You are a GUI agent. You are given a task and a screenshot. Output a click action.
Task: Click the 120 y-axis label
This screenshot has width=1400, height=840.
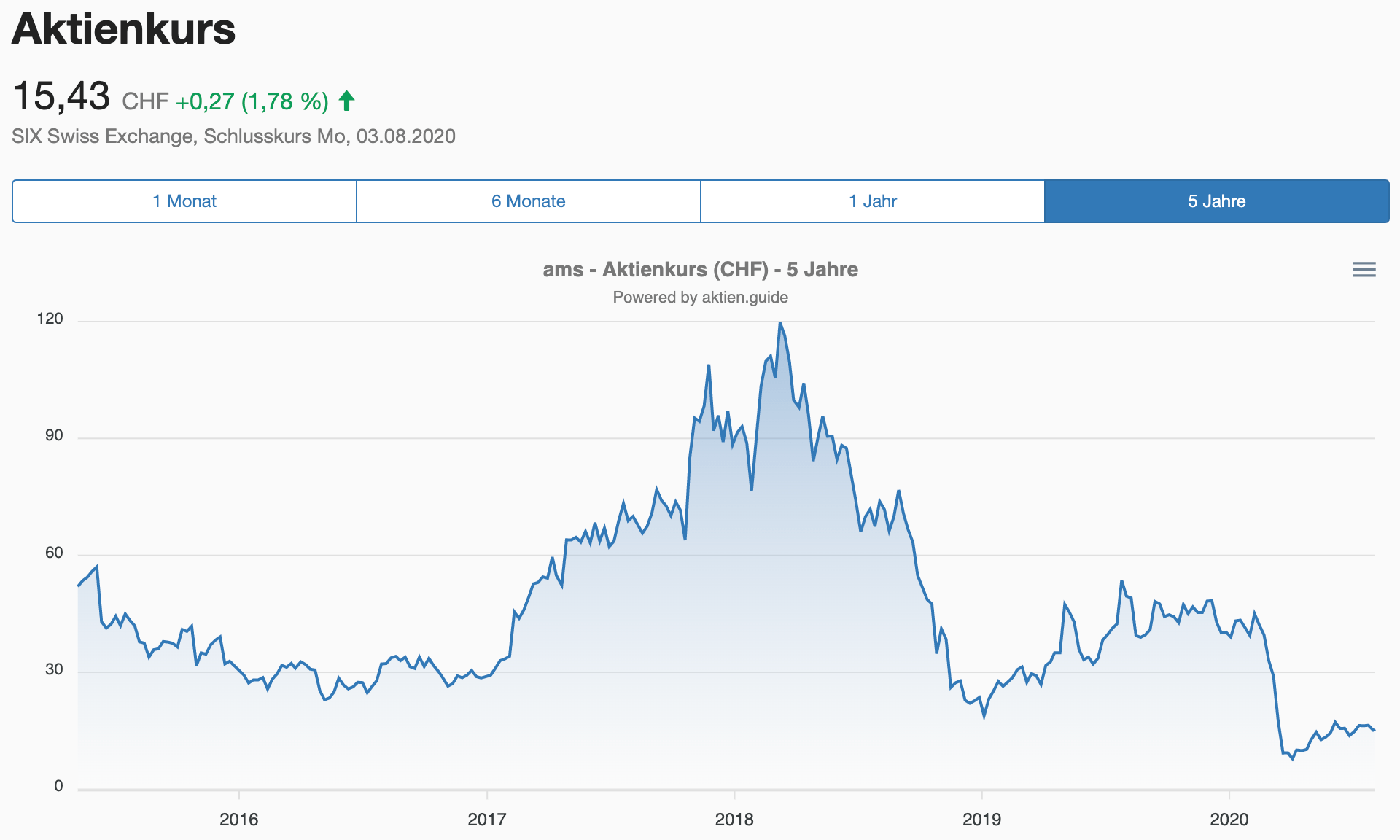50,319
